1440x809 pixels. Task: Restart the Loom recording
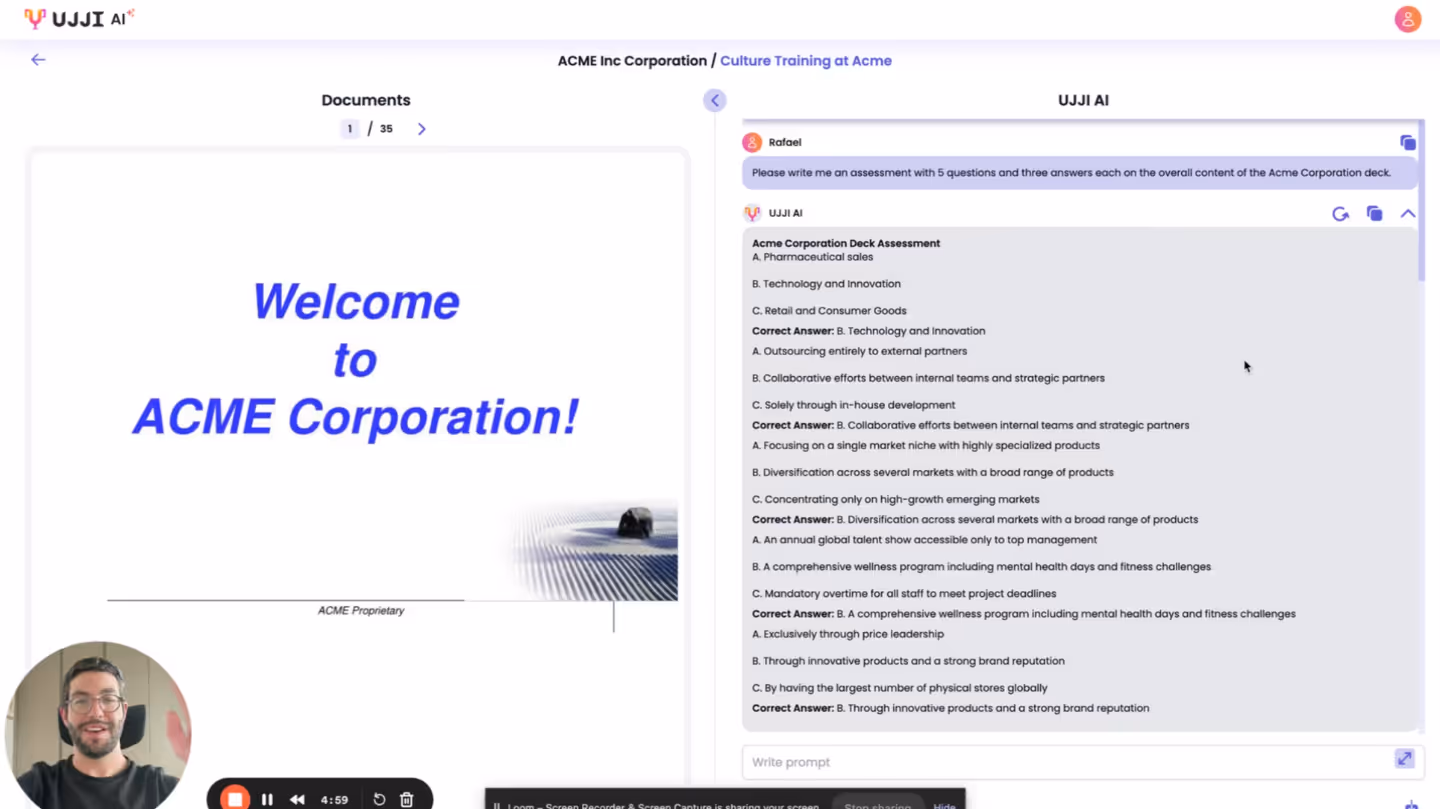point(379,800)
